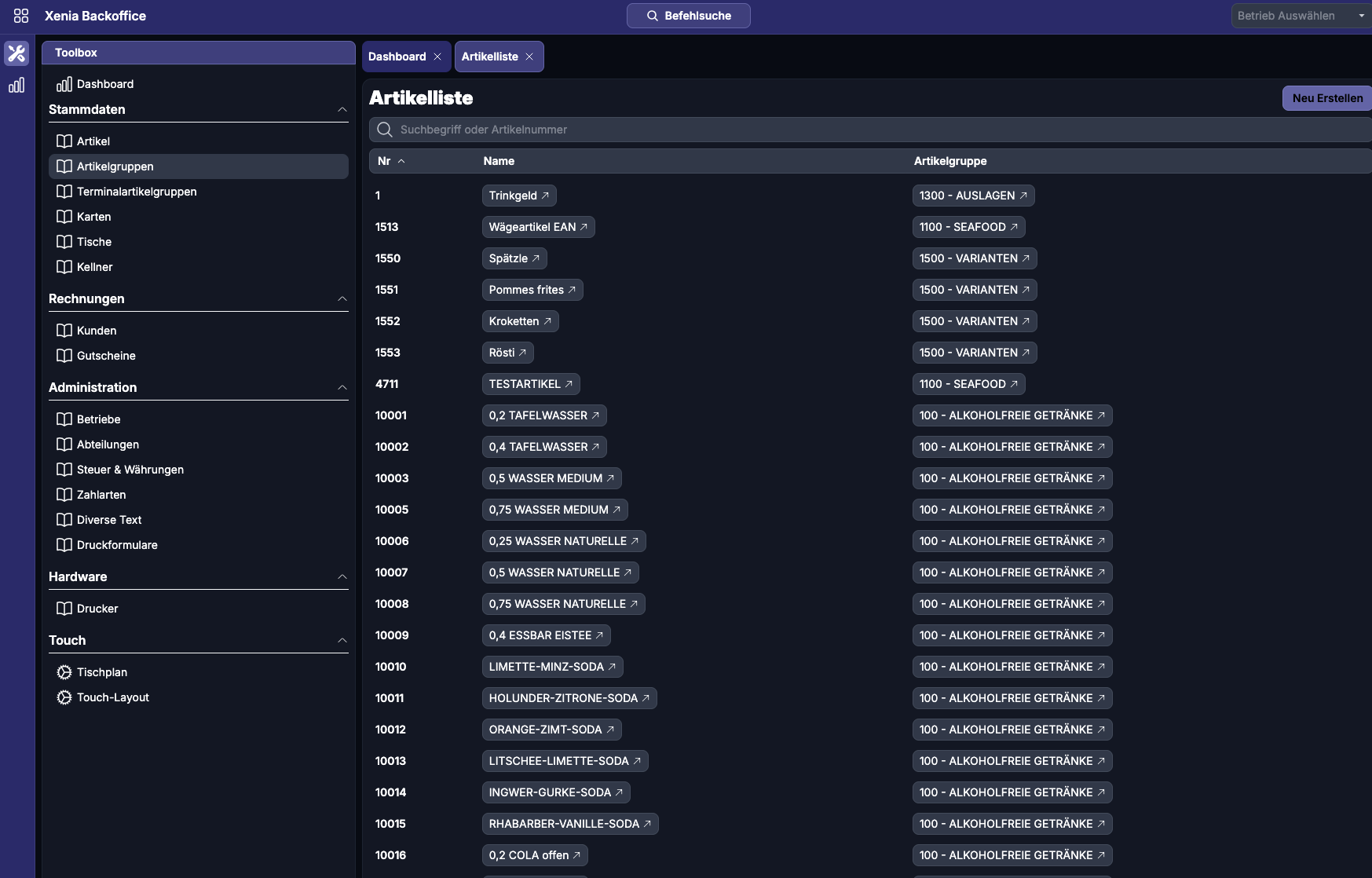Open the Betrieb Auswählen dropdown
1372x878 pixels.
(x=1301, y=16)
